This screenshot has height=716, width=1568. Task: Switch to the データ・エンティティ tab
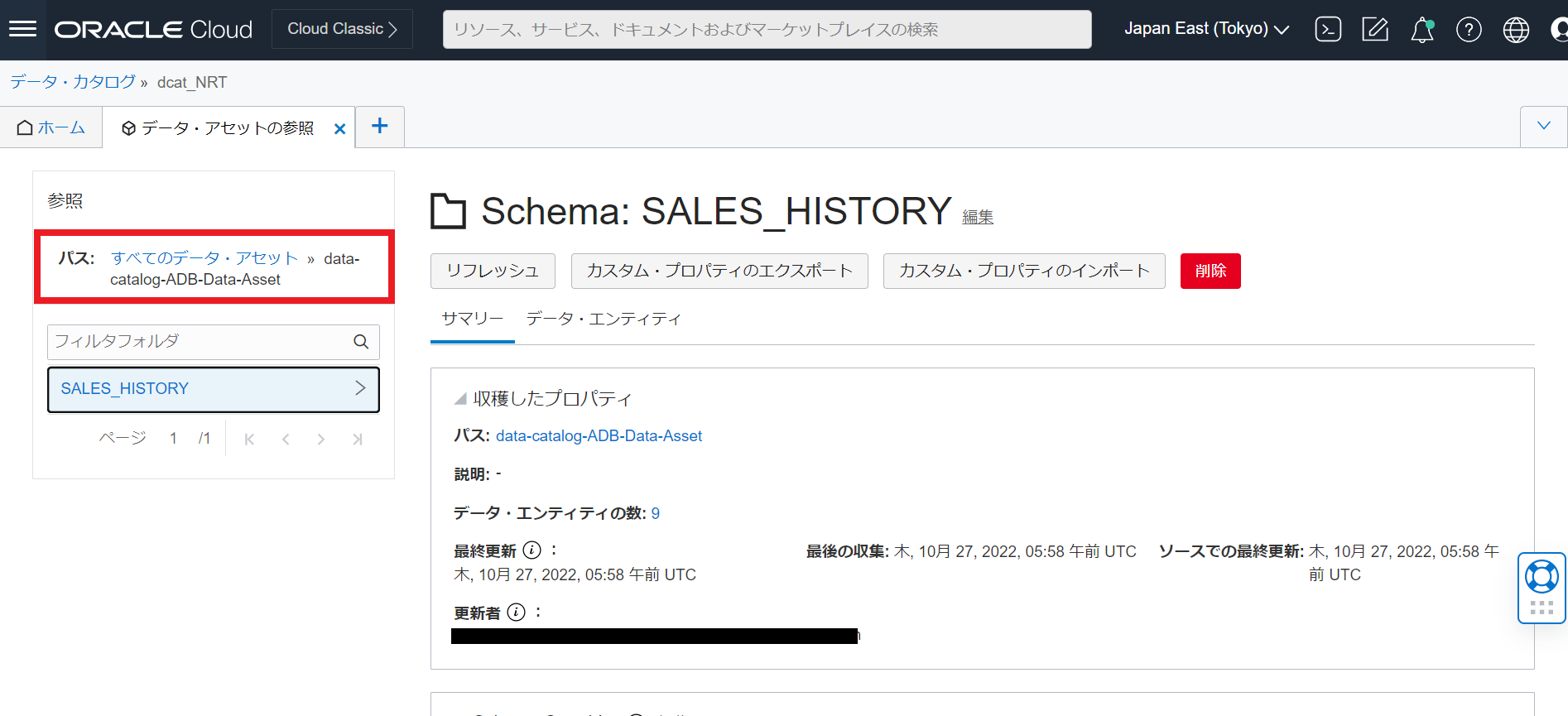click(x=604, y=319)
